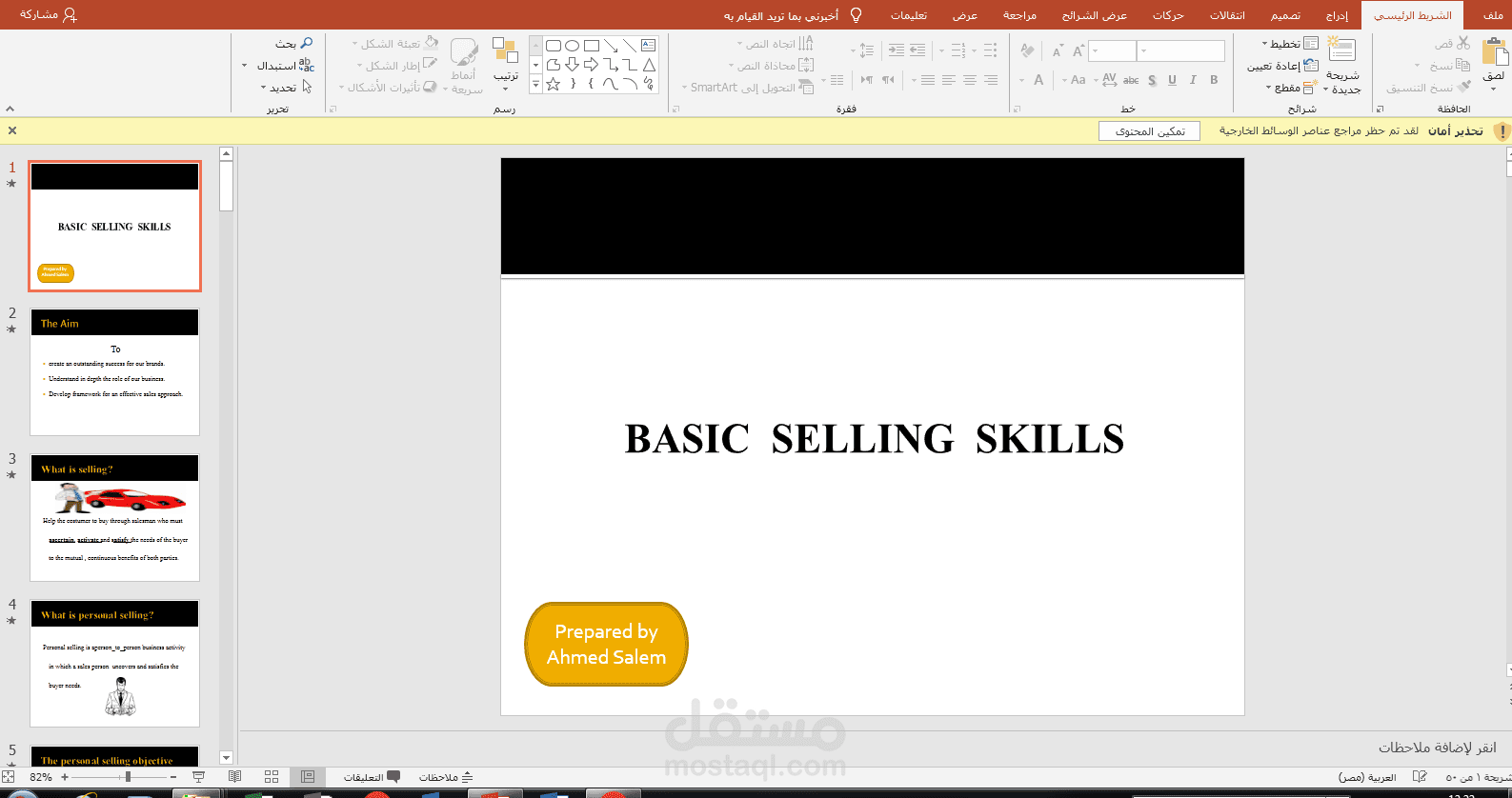
Task: Click the Comments (التعليقات) status bar button
Action: point(372,777)
